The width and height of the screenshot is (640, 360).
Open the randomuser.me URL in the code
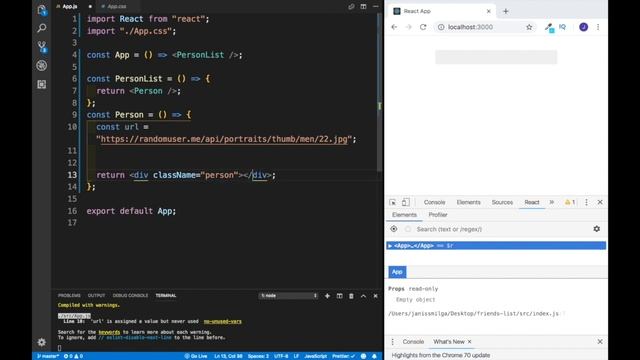coord(224,139)
